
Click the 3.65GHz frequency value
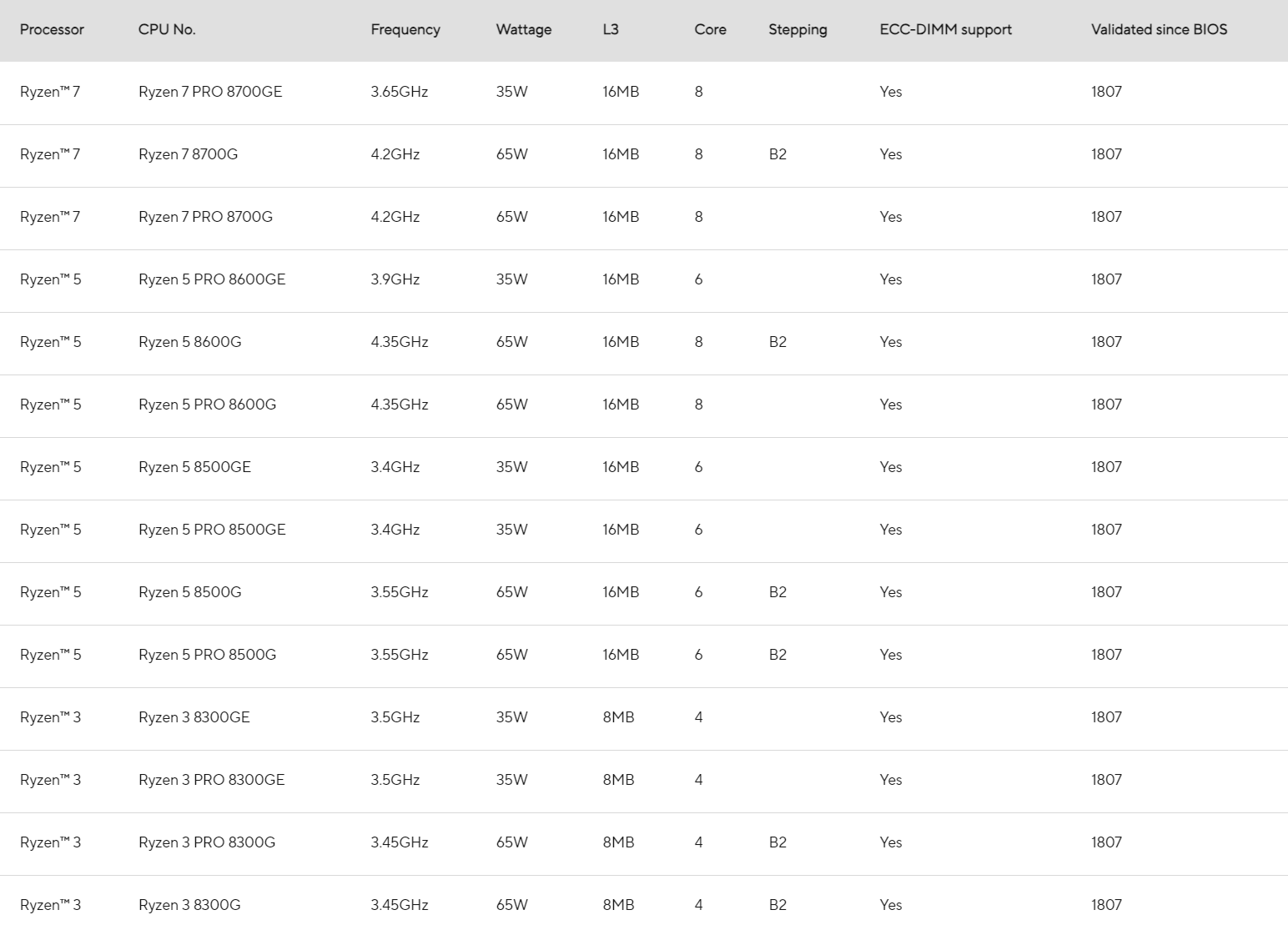click(x=399, y=92)
